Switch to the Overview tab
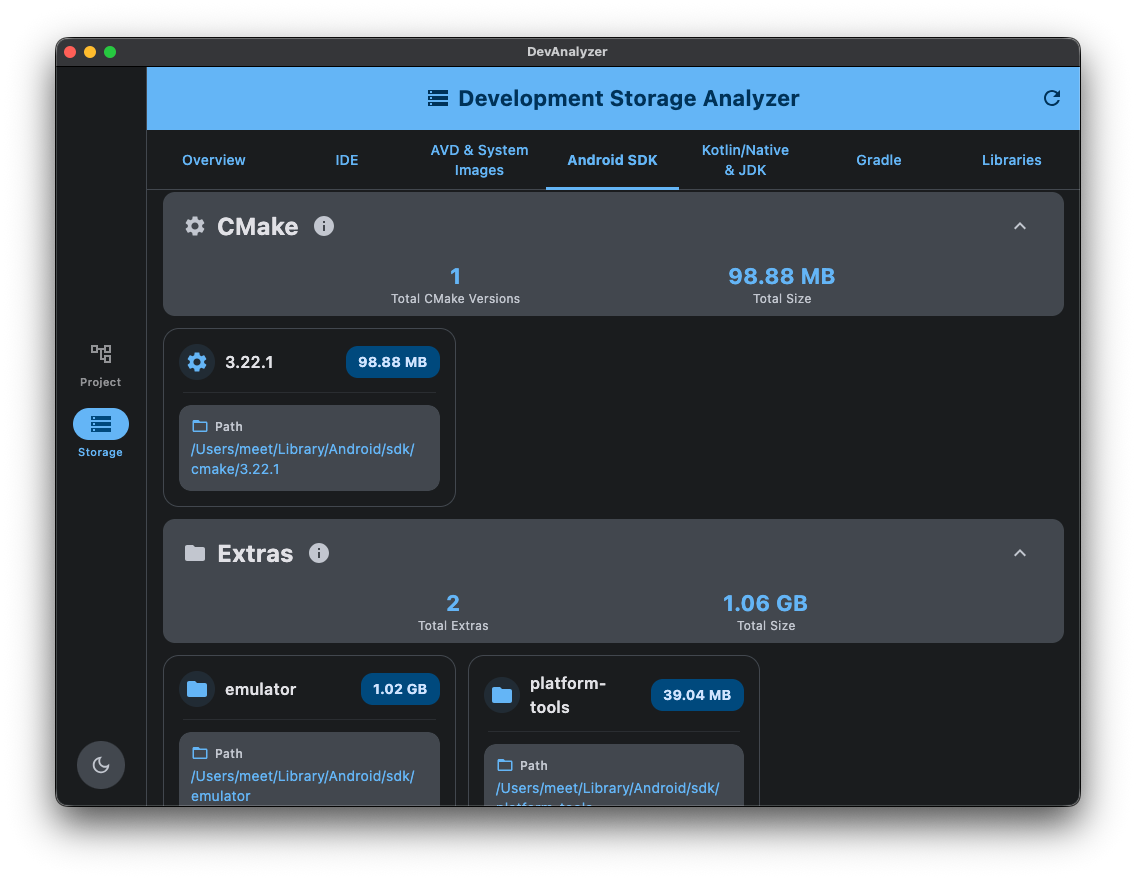 click(x=214, y=160)
